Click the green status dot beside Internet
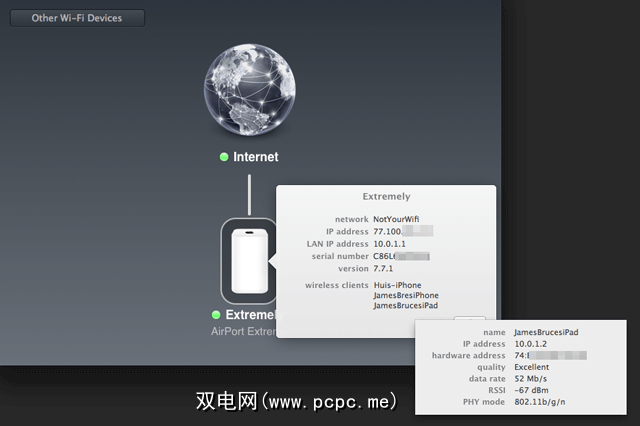The height and width of the screenshot is (426, 640). coord(224,157)
